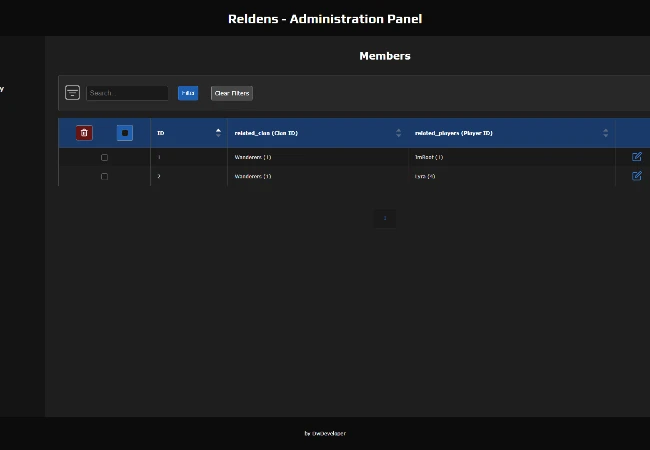Viewport: 650px width, 450px height.
Task: Sort by the ID column arrows
Action: point(218,133)
